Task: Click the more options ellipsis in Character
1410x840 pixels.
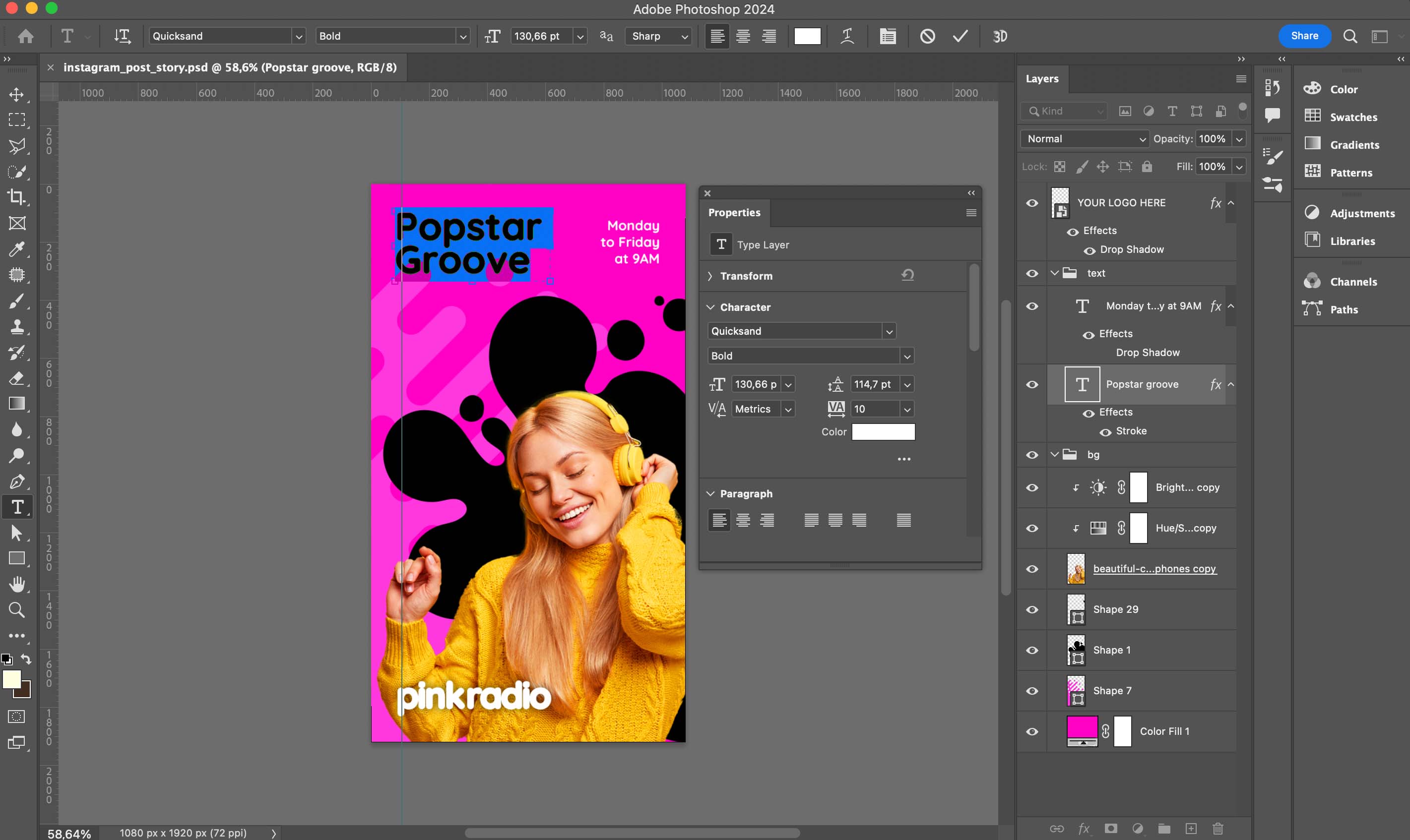Action: [904, 459]
